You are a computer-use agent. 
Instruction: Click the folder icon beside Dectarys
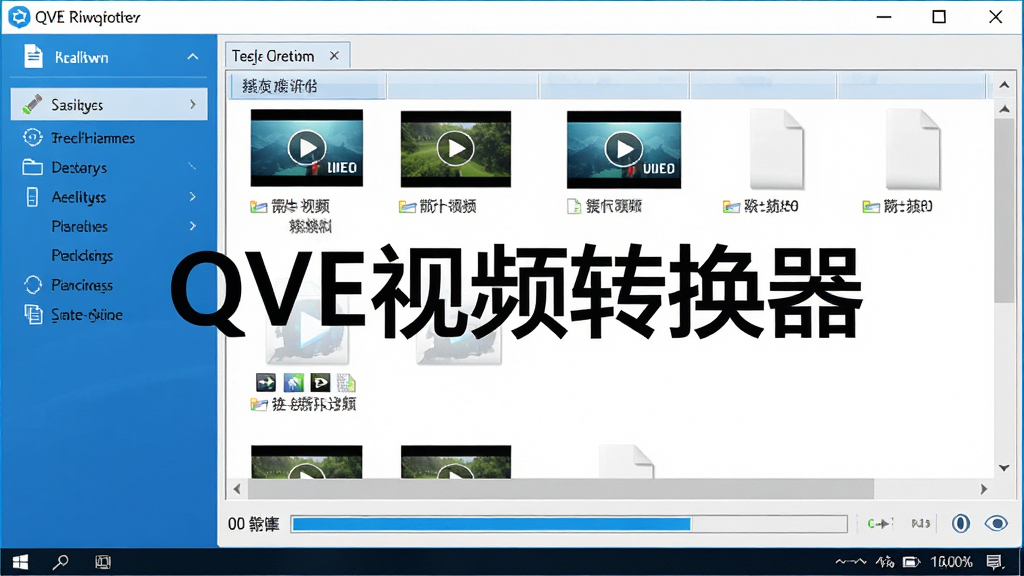pyautogui.click(x=32, y=167)
